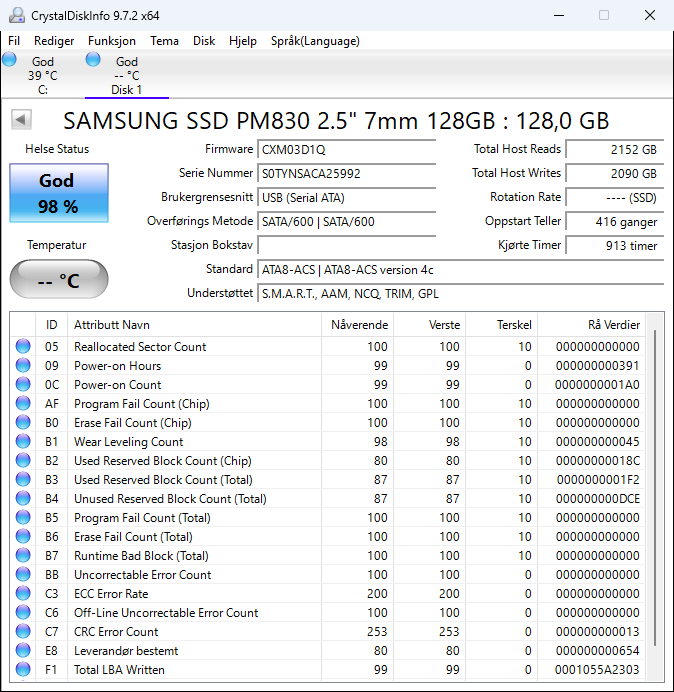Image resolution: width=674 pixels, height=692 pixels.
Task: Open the Fil menu
Action: click(x=14, y=41)
